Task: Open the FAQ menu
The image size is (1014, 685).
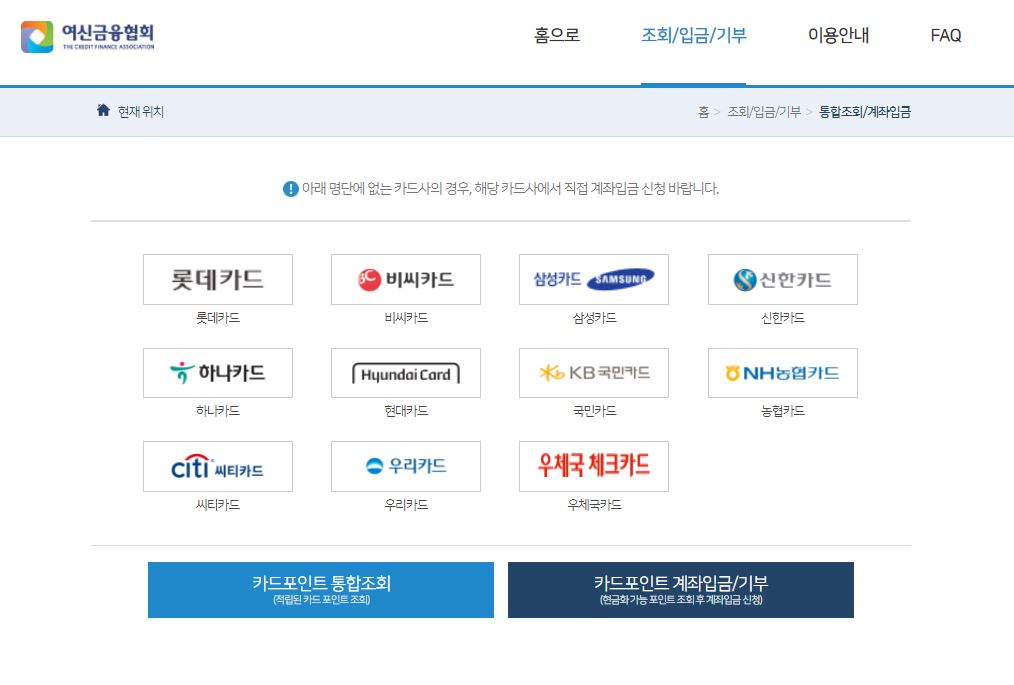Action: 945,35
